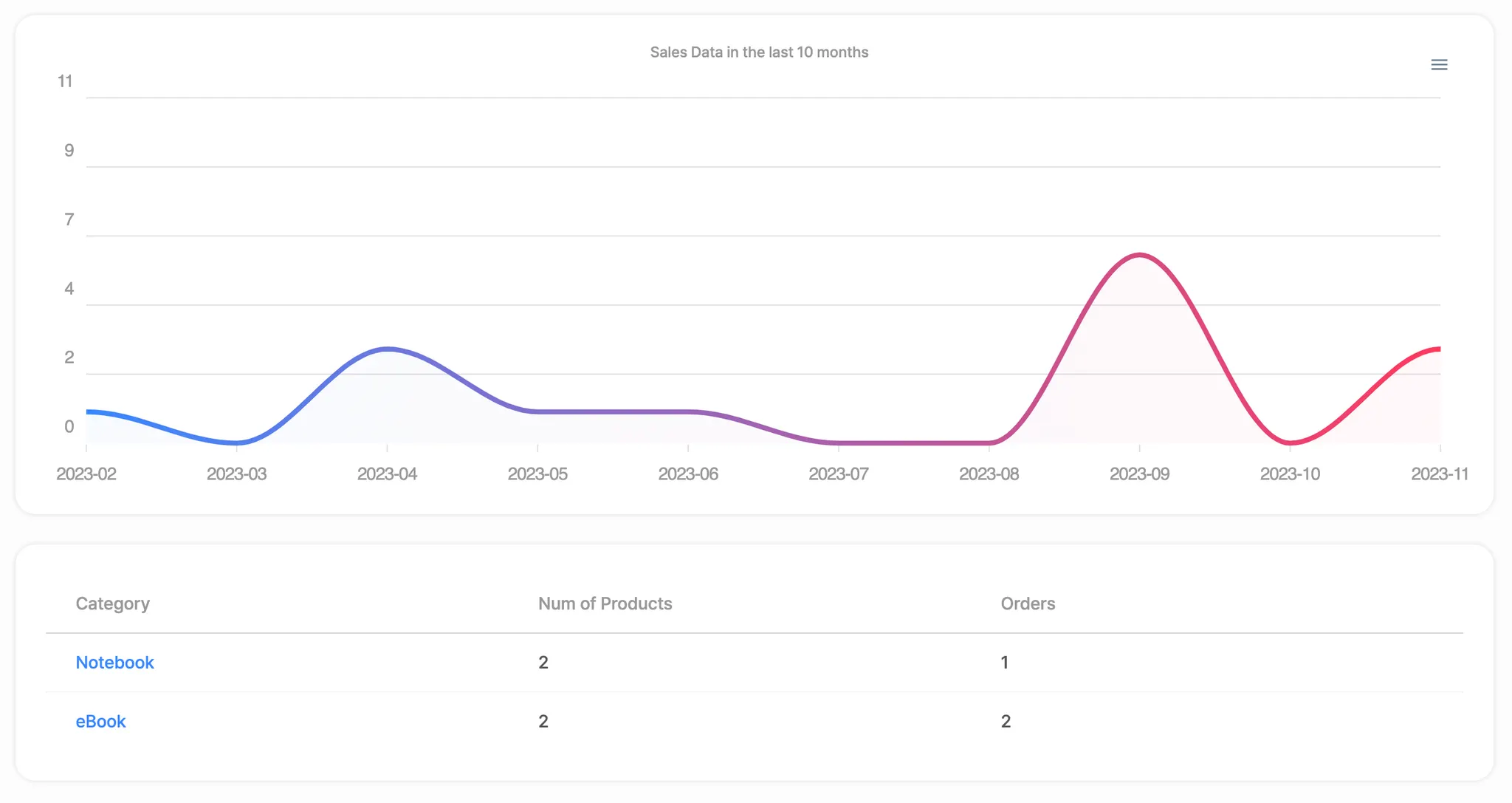The image size is (1512, 803).
Task: Click the 2023-02 x-axis label
Action: (x=86, y=474)
